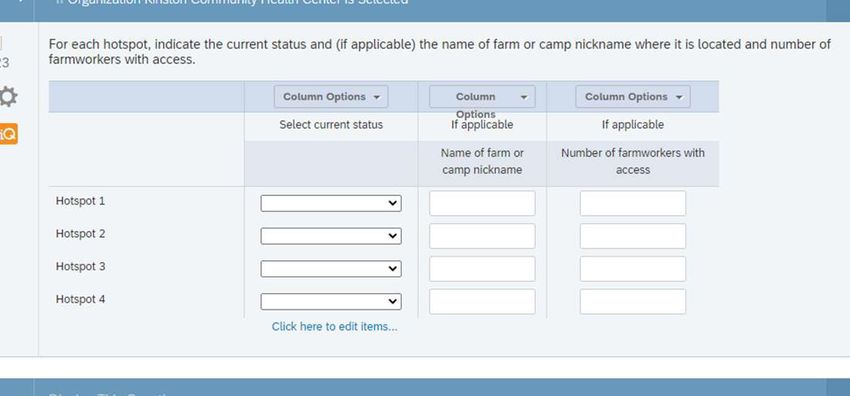850x396 pixels.
Task: Click Hotspot 3 farm name field
Action: tap(482, 269)
